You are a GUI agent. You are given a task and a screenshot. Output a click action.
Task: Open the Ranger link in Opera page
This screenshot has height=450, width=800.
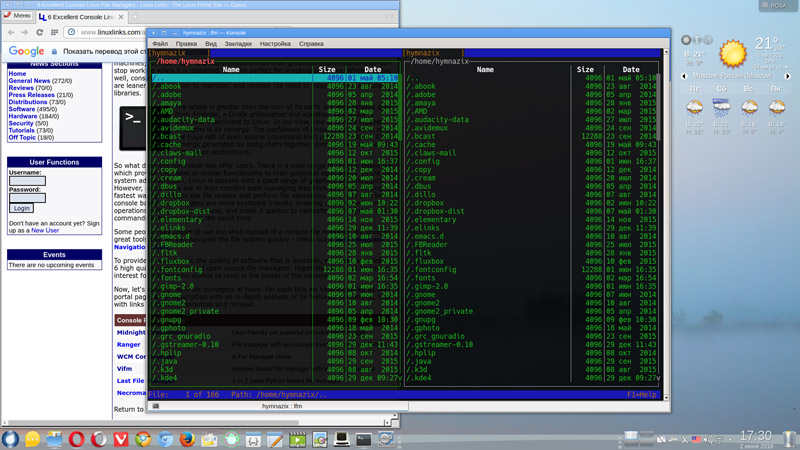coord(128,345)
